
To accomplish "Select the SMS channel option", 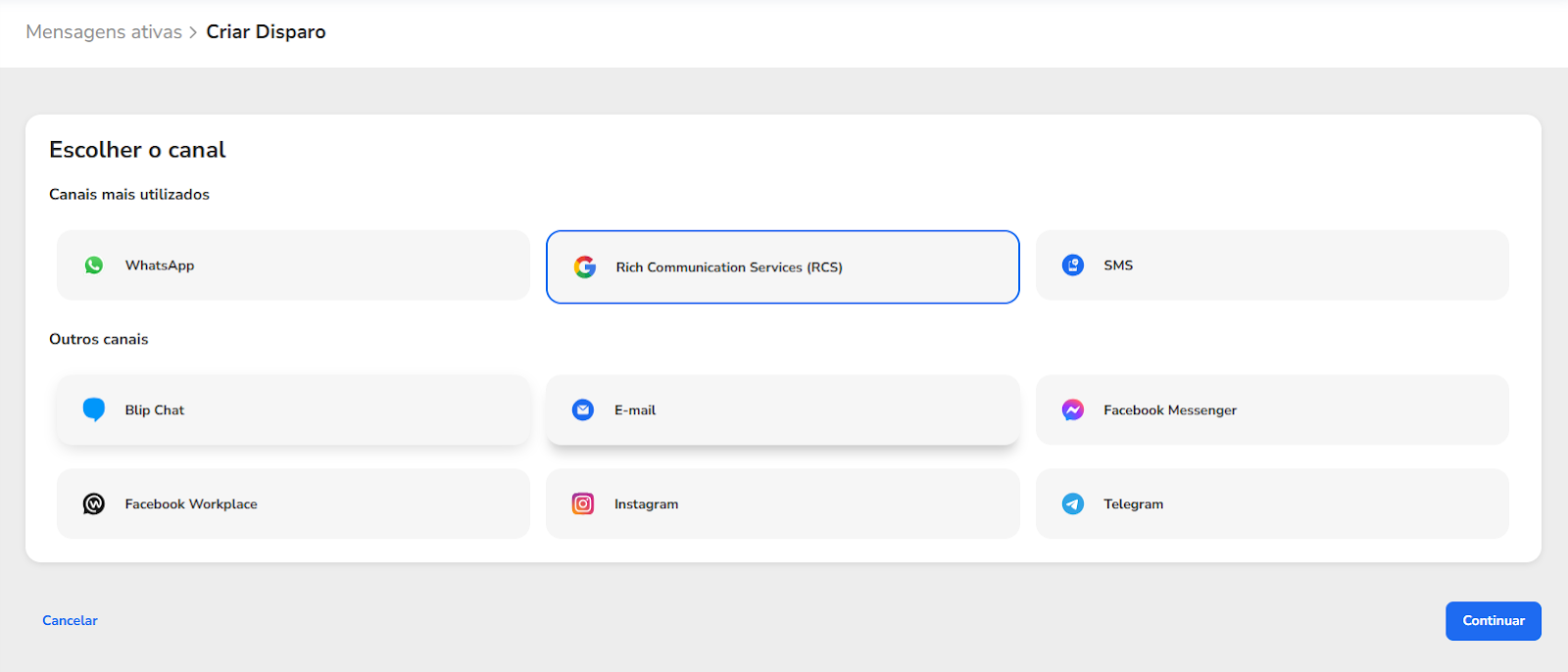I will coord(1272,265).
